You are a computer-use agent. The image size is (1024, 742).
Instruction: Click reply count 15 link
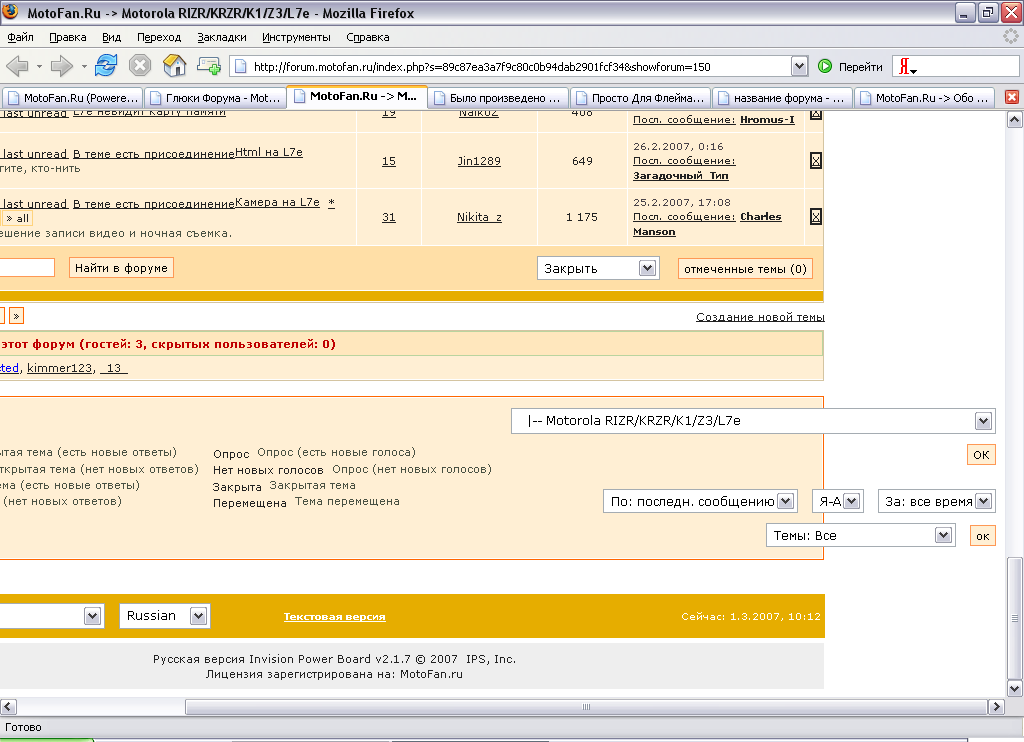pyautogui.click(x=389, y=161)
